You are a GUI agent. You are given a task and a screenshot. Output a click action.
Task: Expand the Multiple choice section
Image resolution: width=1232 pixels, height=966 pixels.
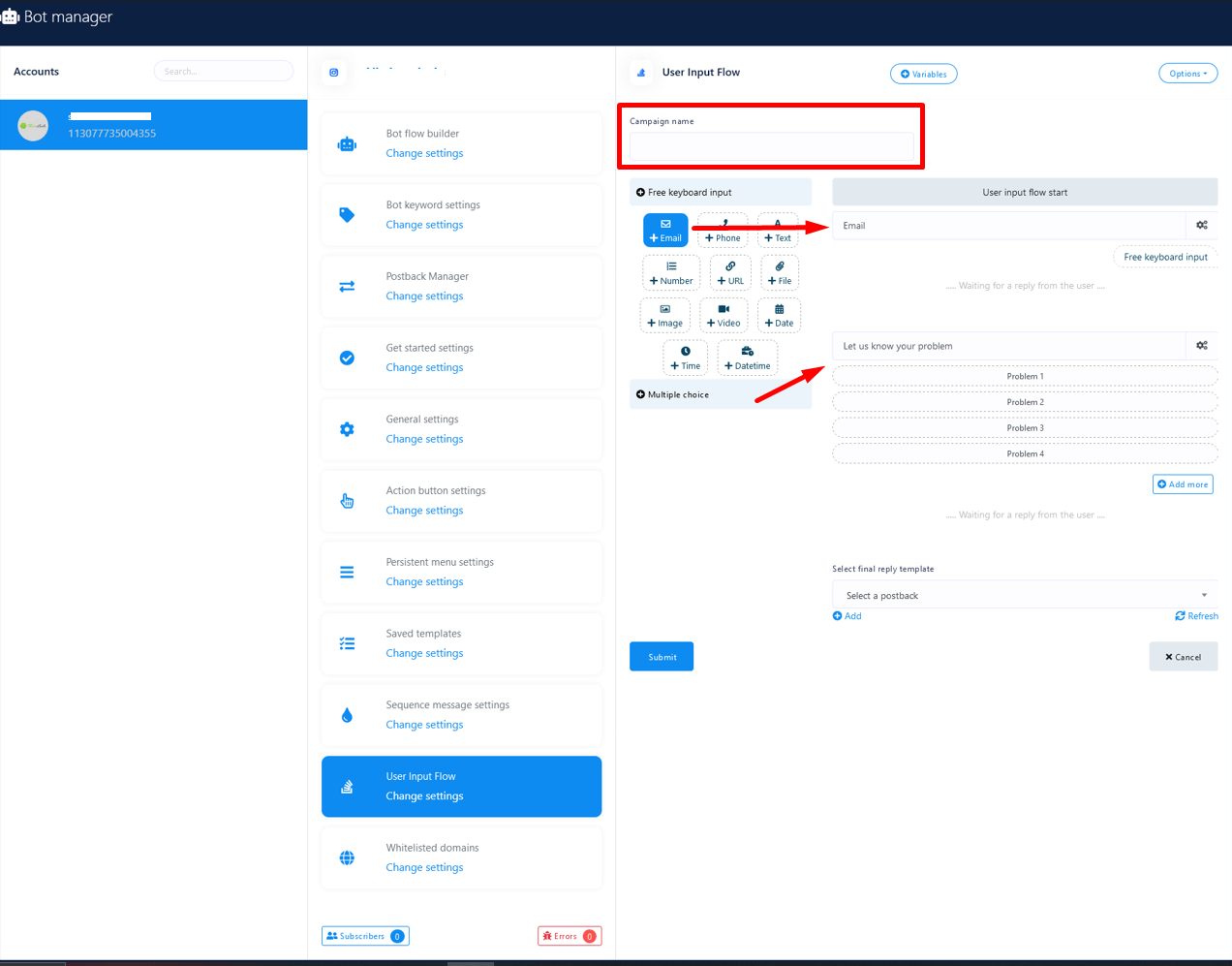[x=720, y=394]
